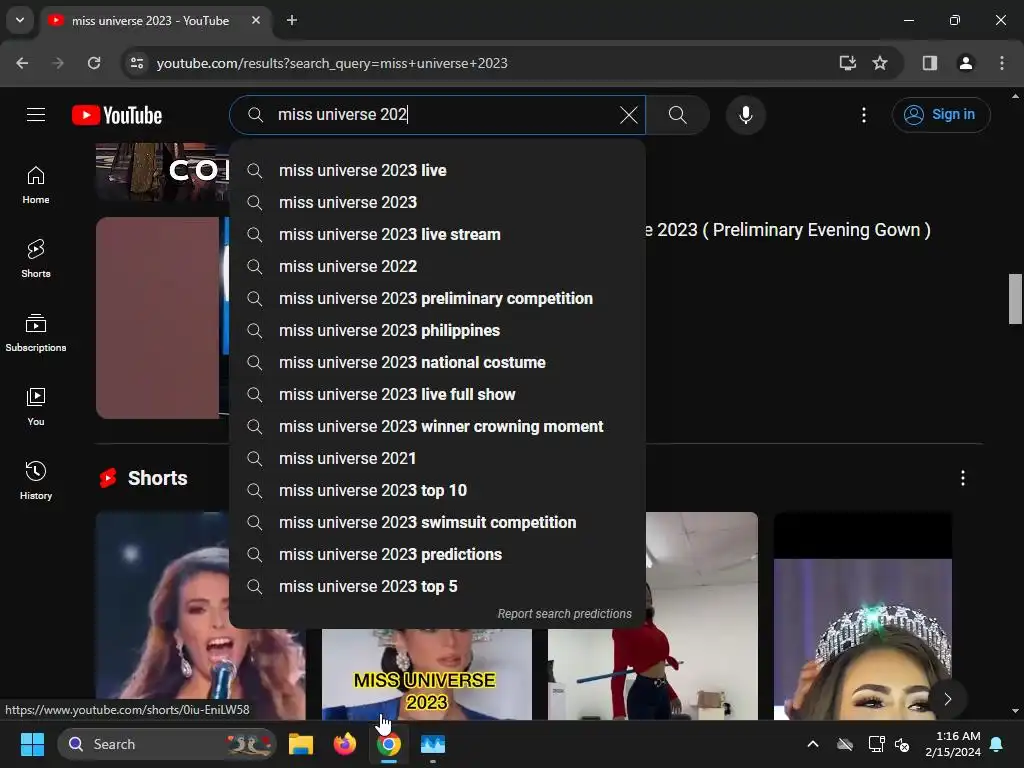
Task: Start voice search with microphone
Action: 745,115
